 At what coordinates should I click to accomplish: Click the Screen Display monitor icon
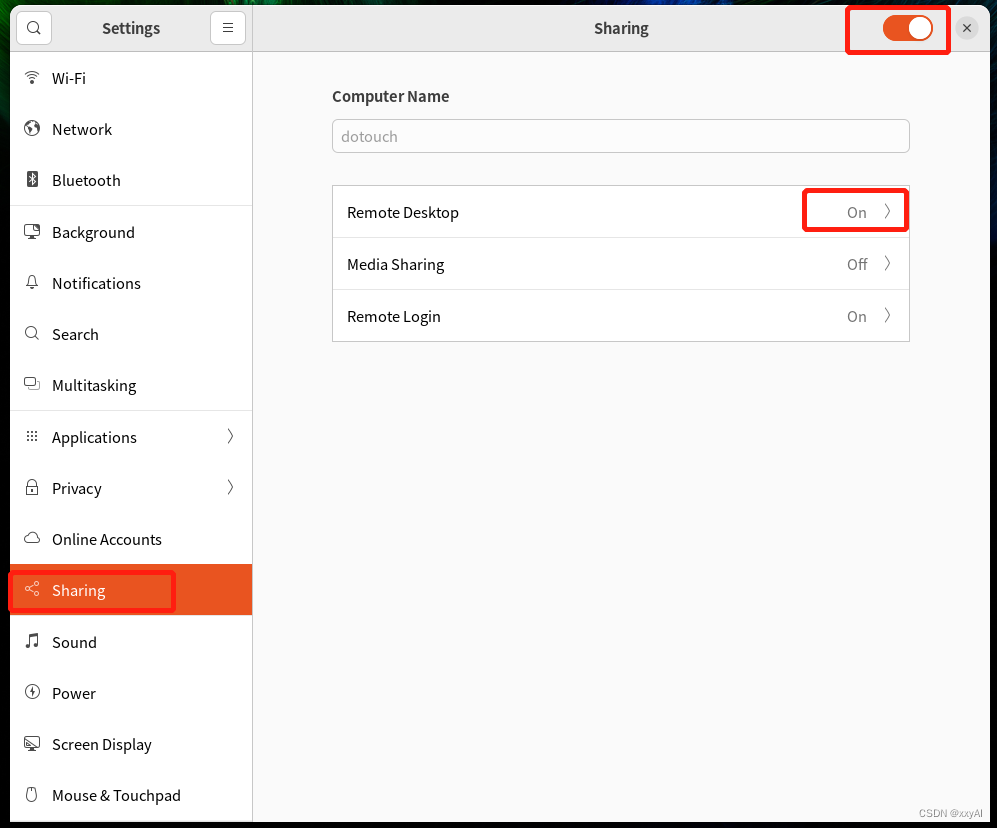tap(32, 743)
